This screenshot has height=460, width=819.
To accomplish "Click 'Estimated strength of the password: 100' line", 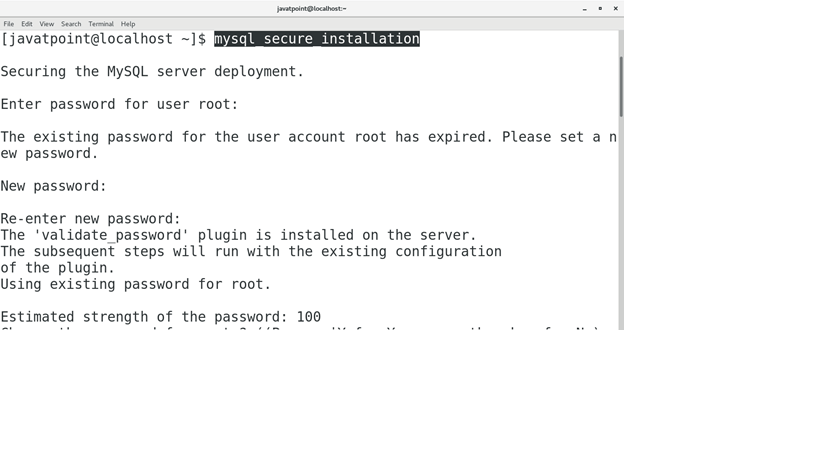I will pyautogui.click(x=161, y=317).
